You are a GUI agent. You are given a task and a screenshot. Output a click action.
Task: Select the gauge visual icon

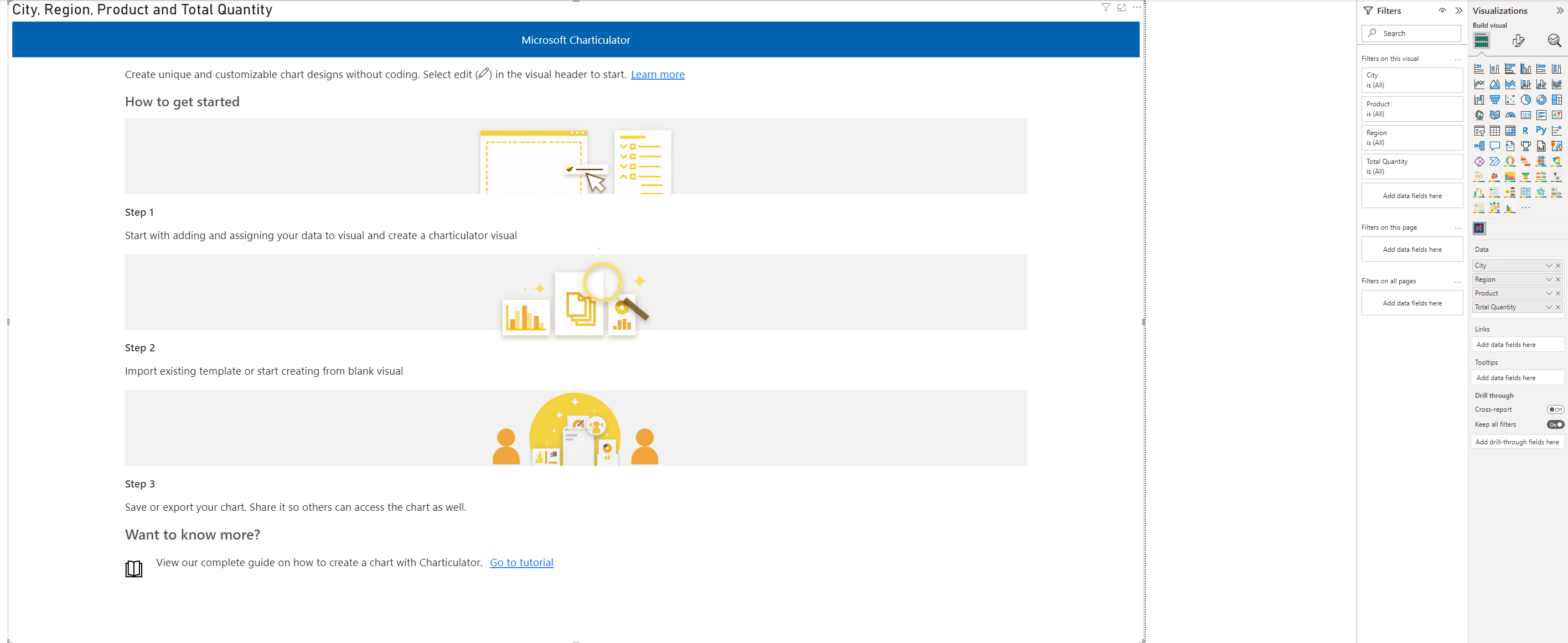[1510, 115]
